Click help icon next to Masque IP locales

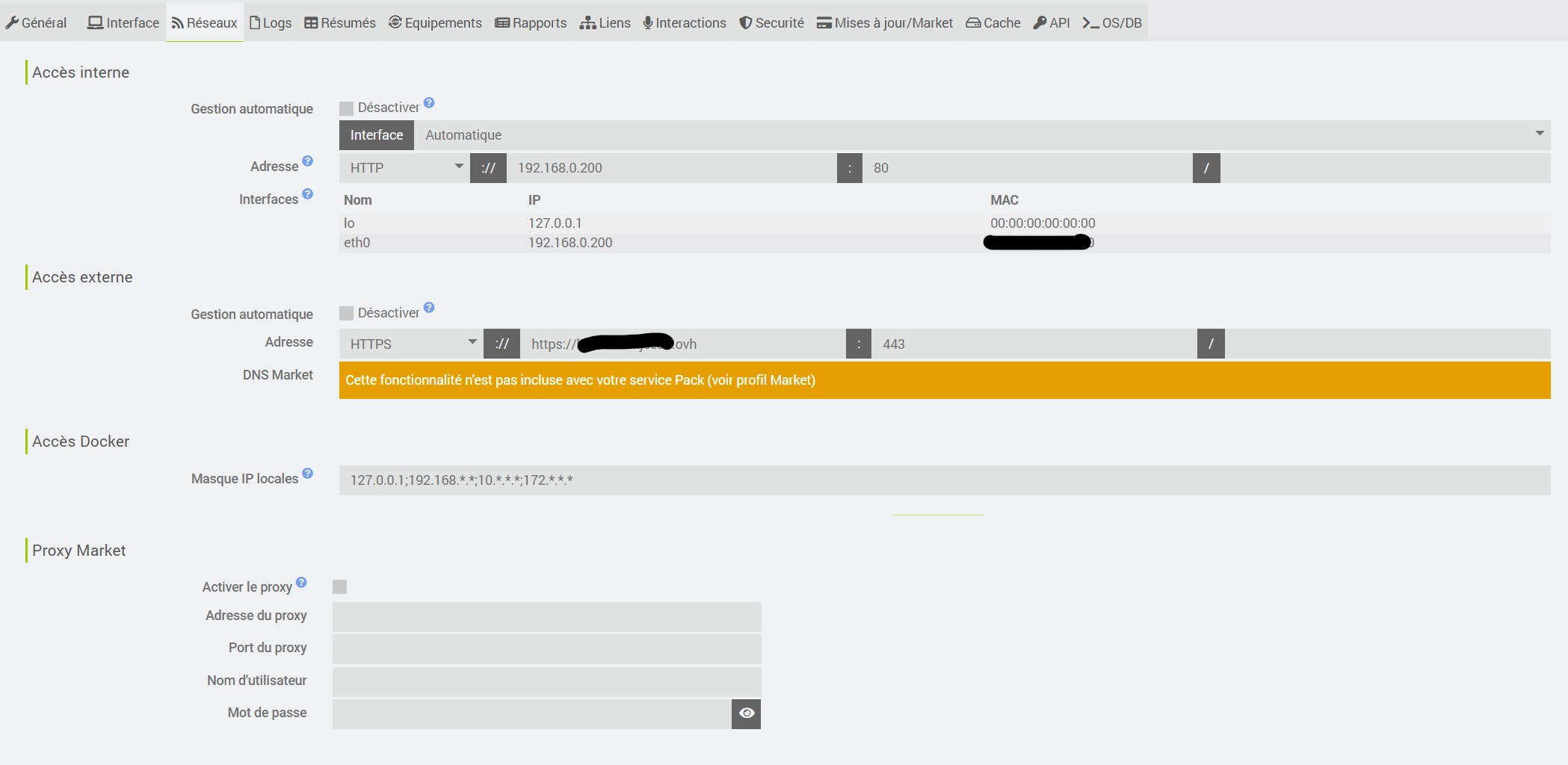[307, 474]
